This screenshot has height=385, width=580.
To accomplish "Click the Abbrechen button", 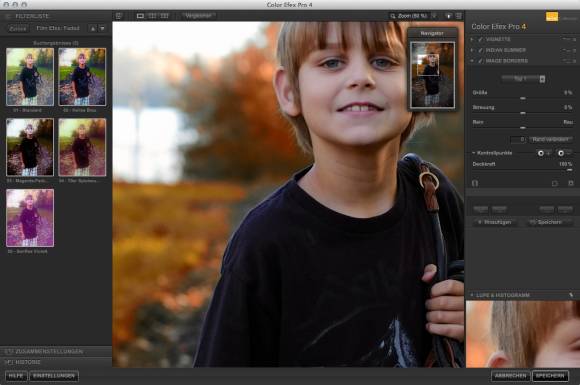I will pyautogui.click(x=510, y=376).
